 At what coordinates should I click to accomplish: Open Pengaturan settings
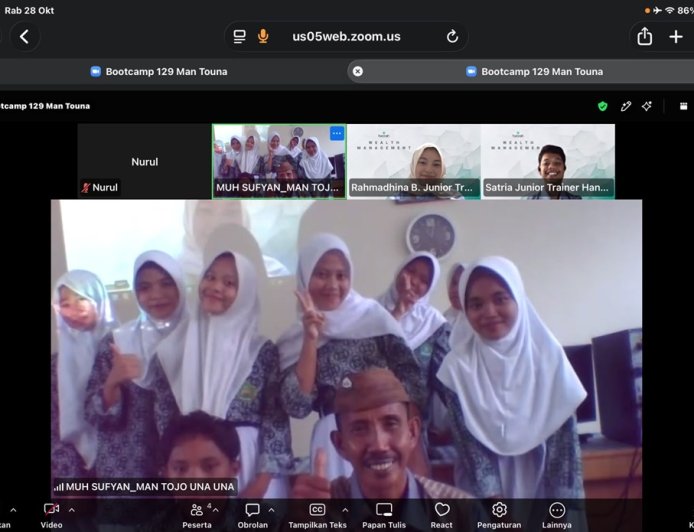pyautogui.click(x=499, y=516)
